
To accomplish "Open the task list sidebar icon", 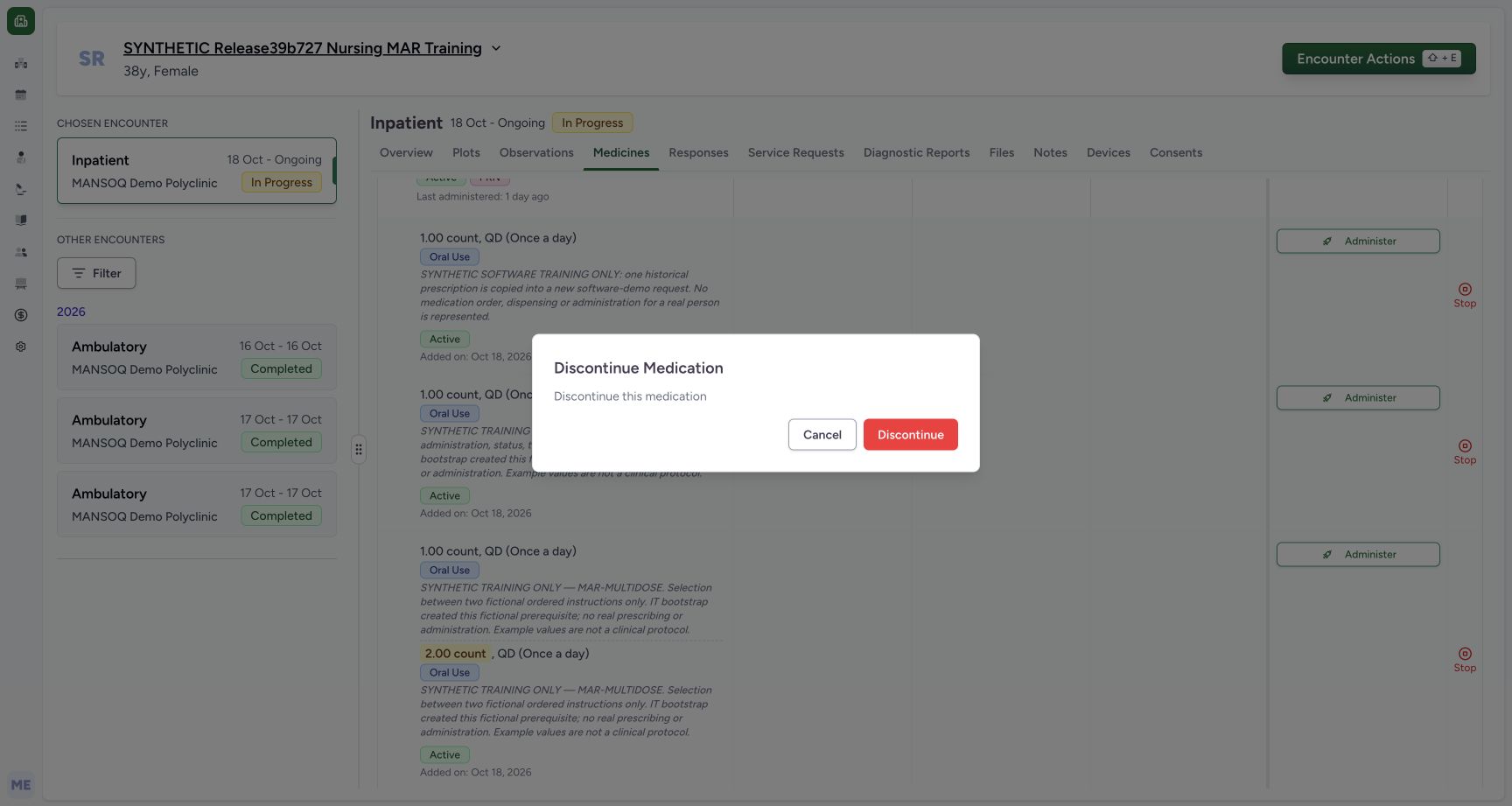I will [21, 126].
